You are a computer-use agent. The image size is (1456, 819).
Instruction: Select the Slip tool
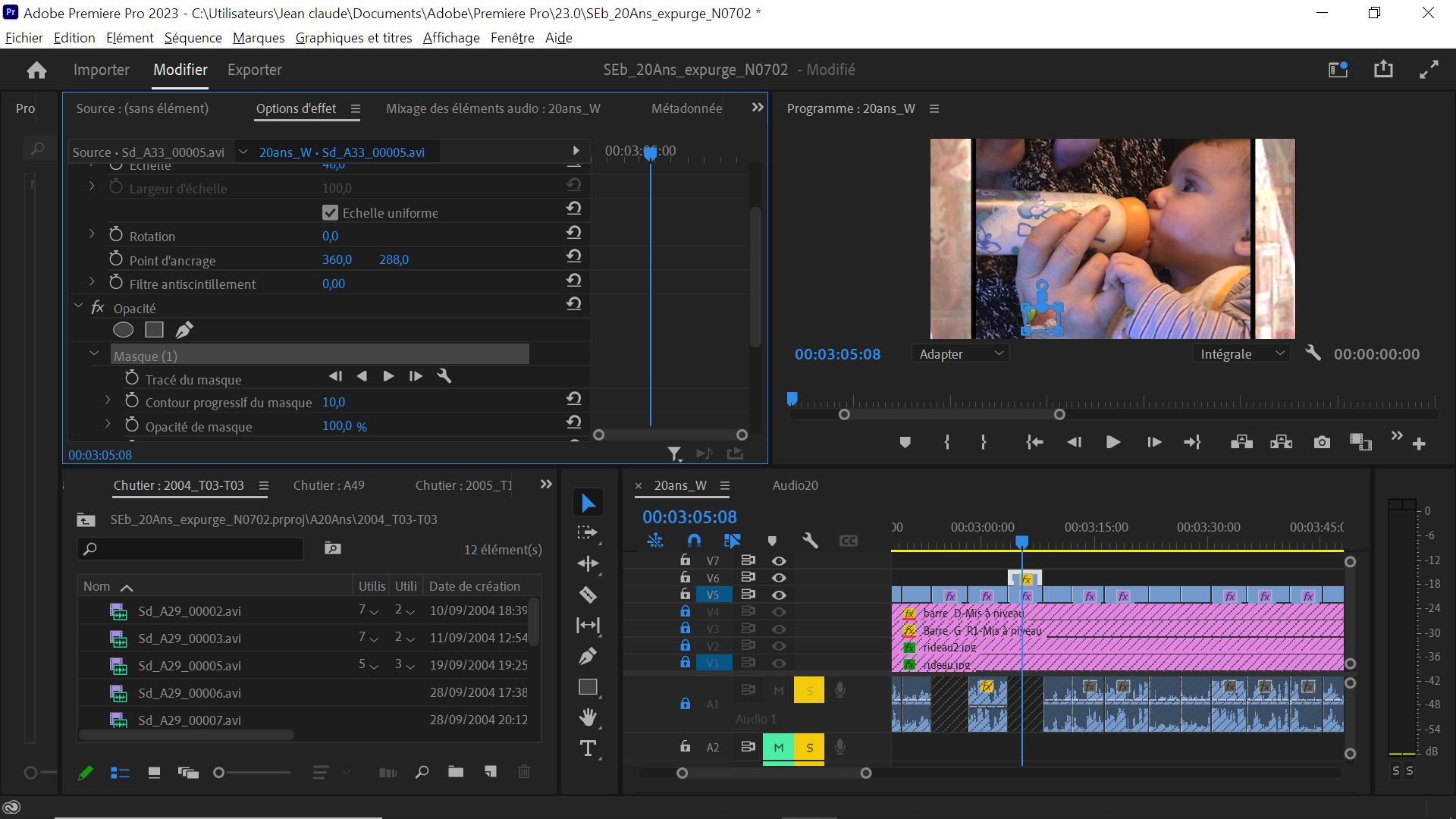click(588, 625)
